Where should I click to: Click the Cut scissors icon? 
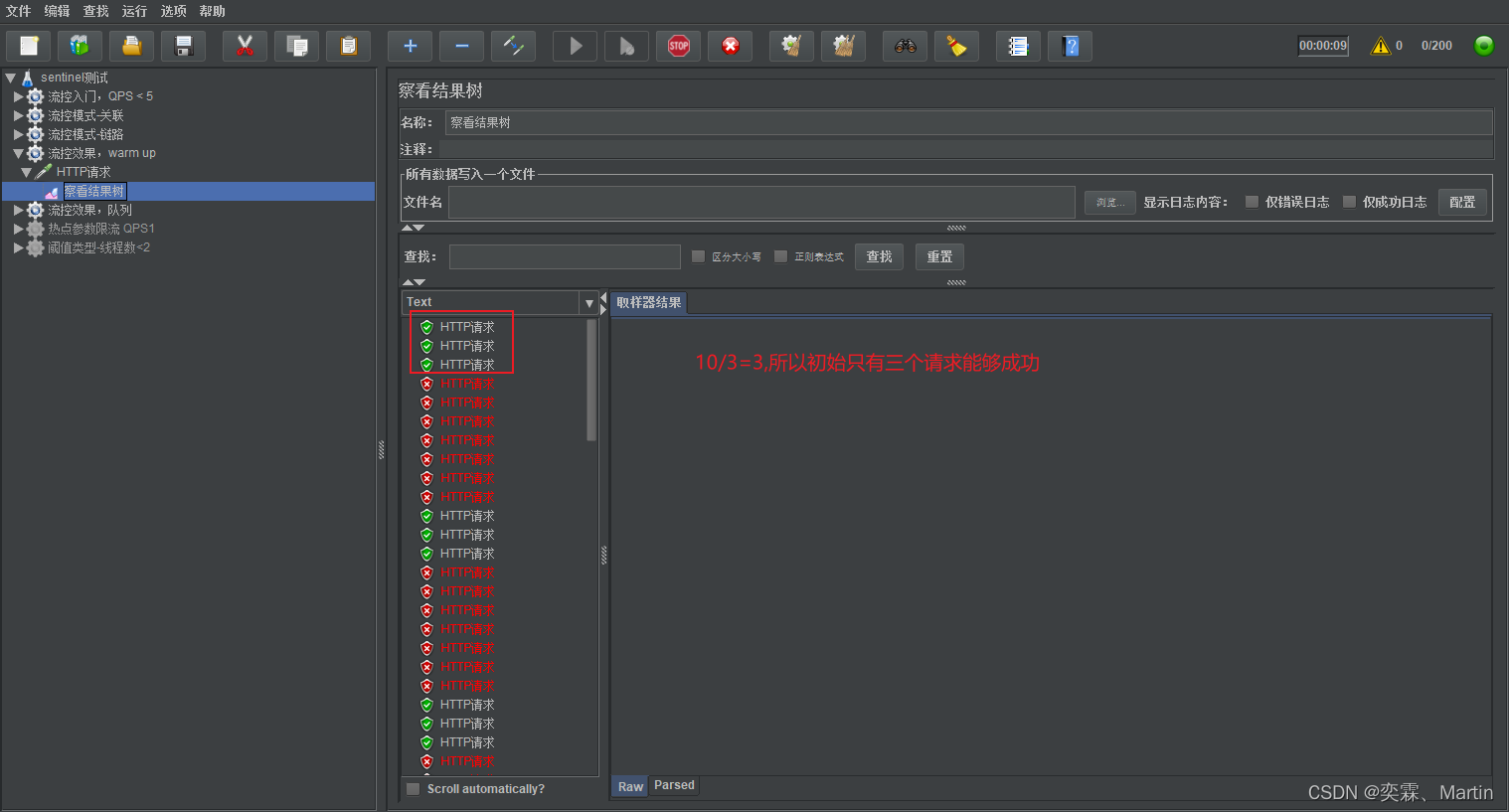tap(245, 46)
